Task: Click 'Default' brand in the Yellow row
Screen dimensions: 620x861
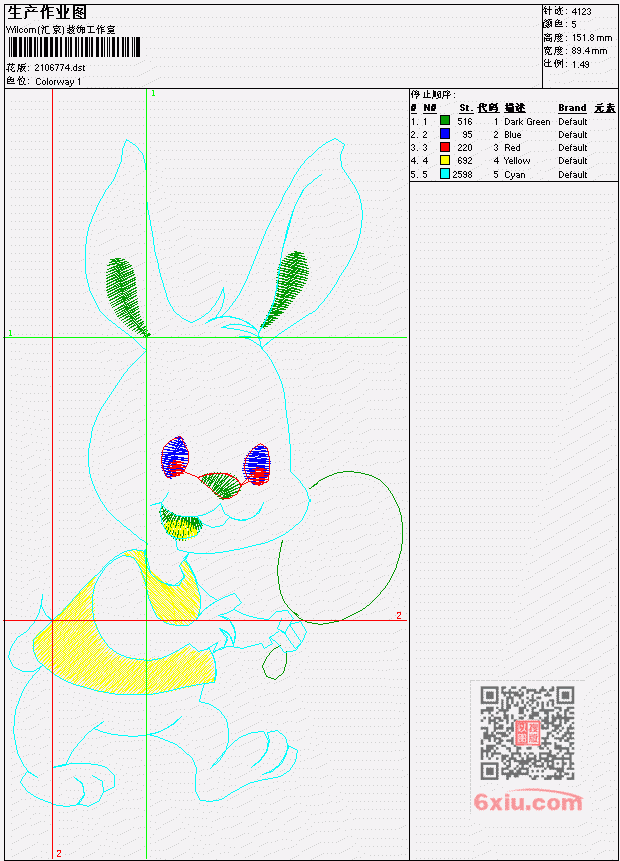Action: coord(572,161)
